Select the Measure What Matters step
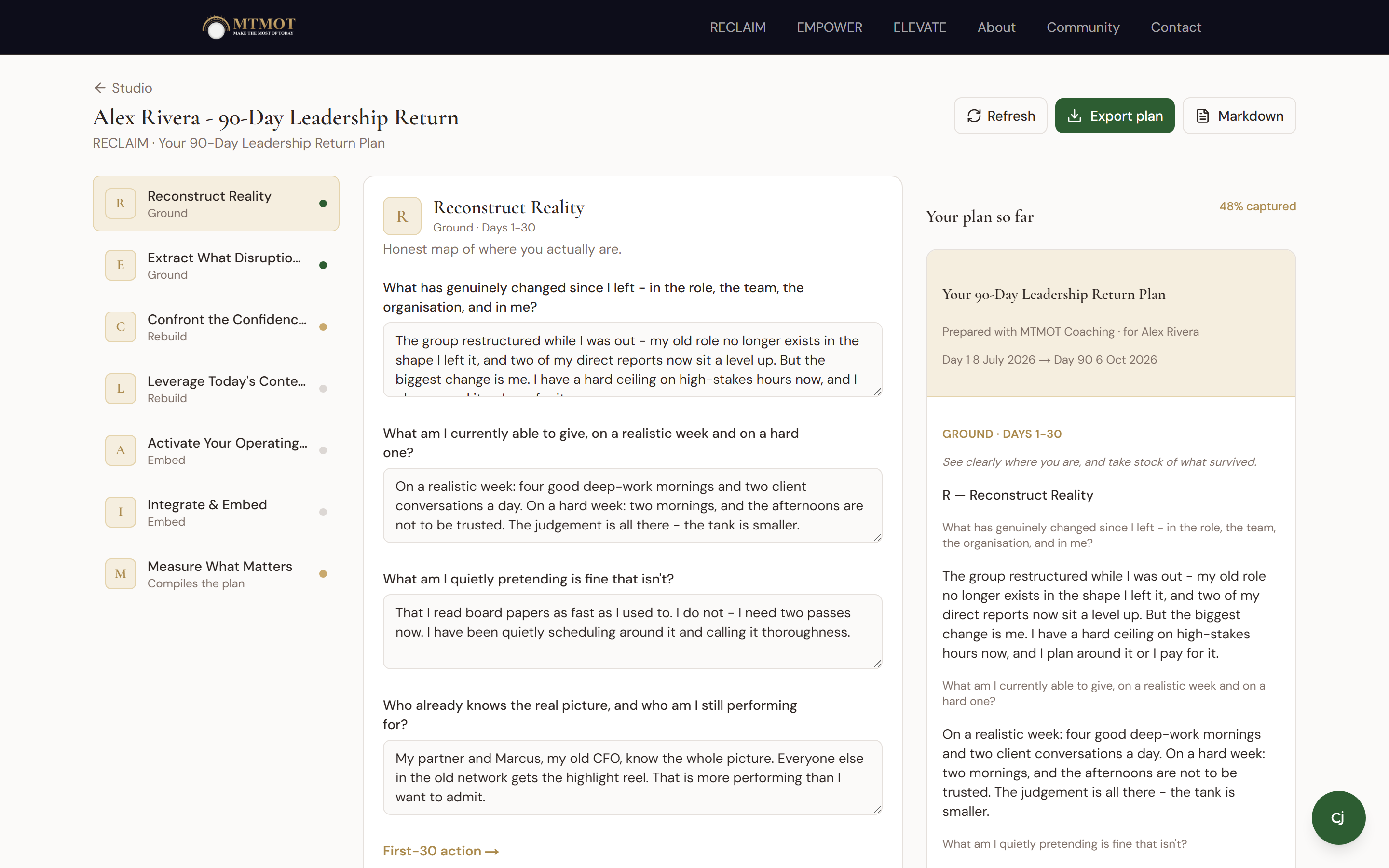This screenshot has width=1389, height=868. click(x=216, y=573)
